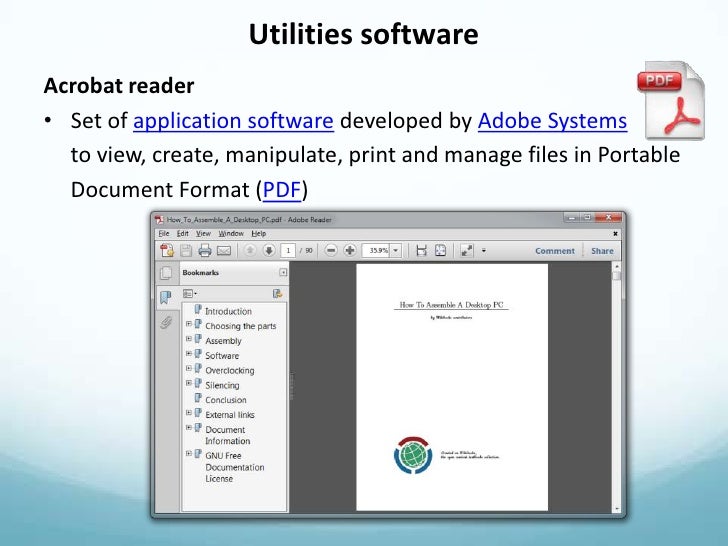Select the External links bookmark
Image resolution: width=728 pixels, height=546 pixels.
(x=230, y=415)
